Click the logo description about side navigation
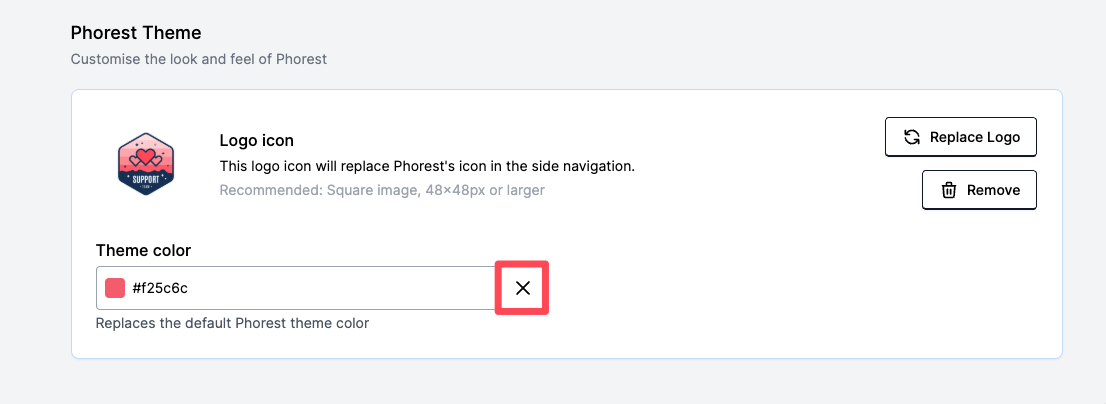Screen dimensions: 1106x404 427,166
